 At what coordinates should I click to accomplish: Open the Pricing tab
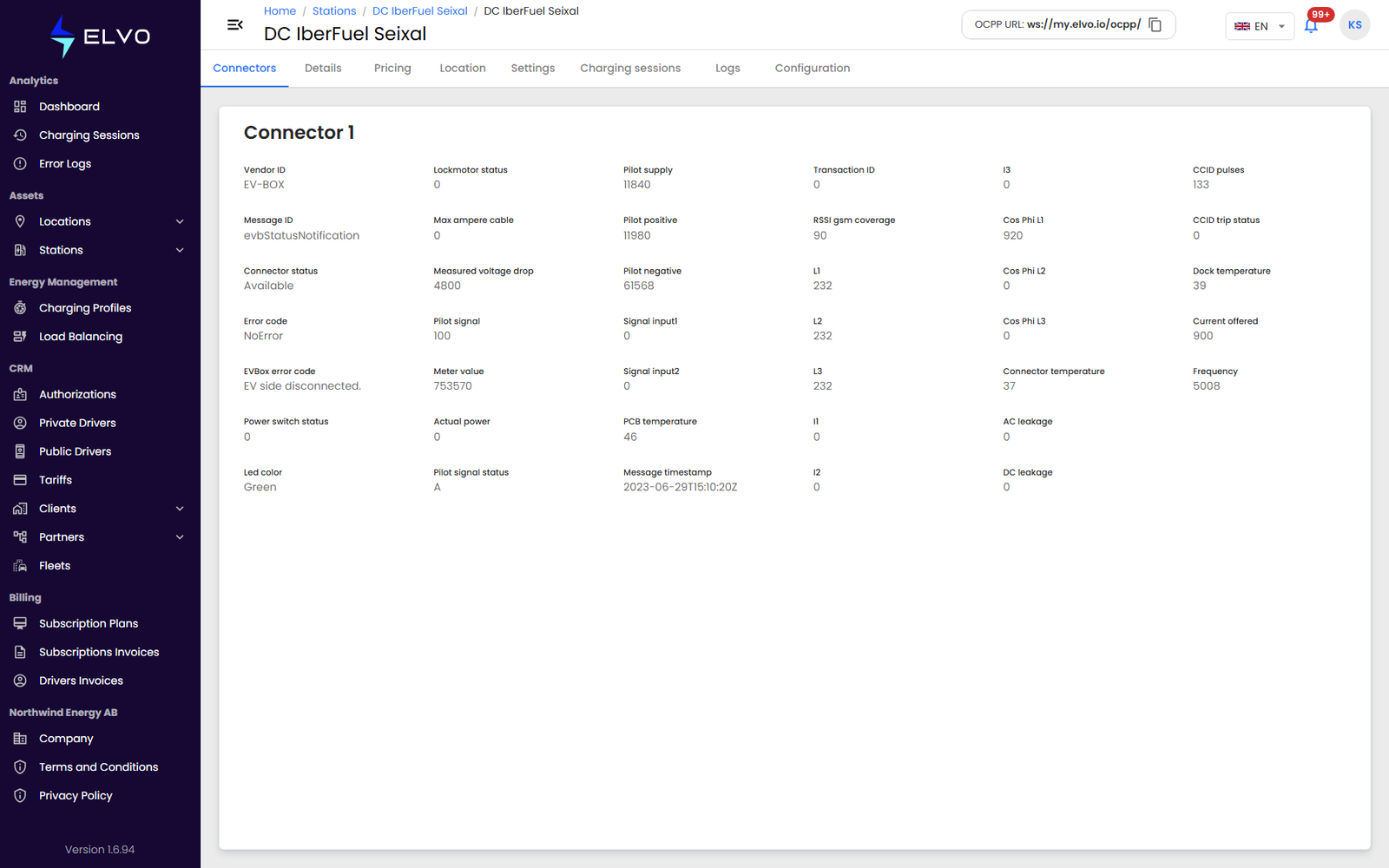coord(392,69)
